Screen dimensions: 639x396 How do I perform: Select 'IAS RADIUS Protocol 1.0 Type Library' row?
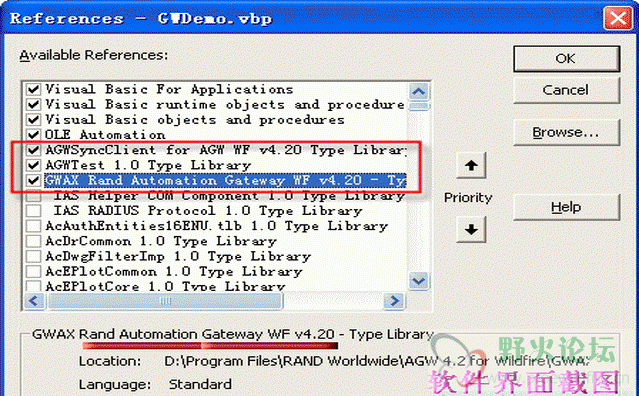point(208,211)
